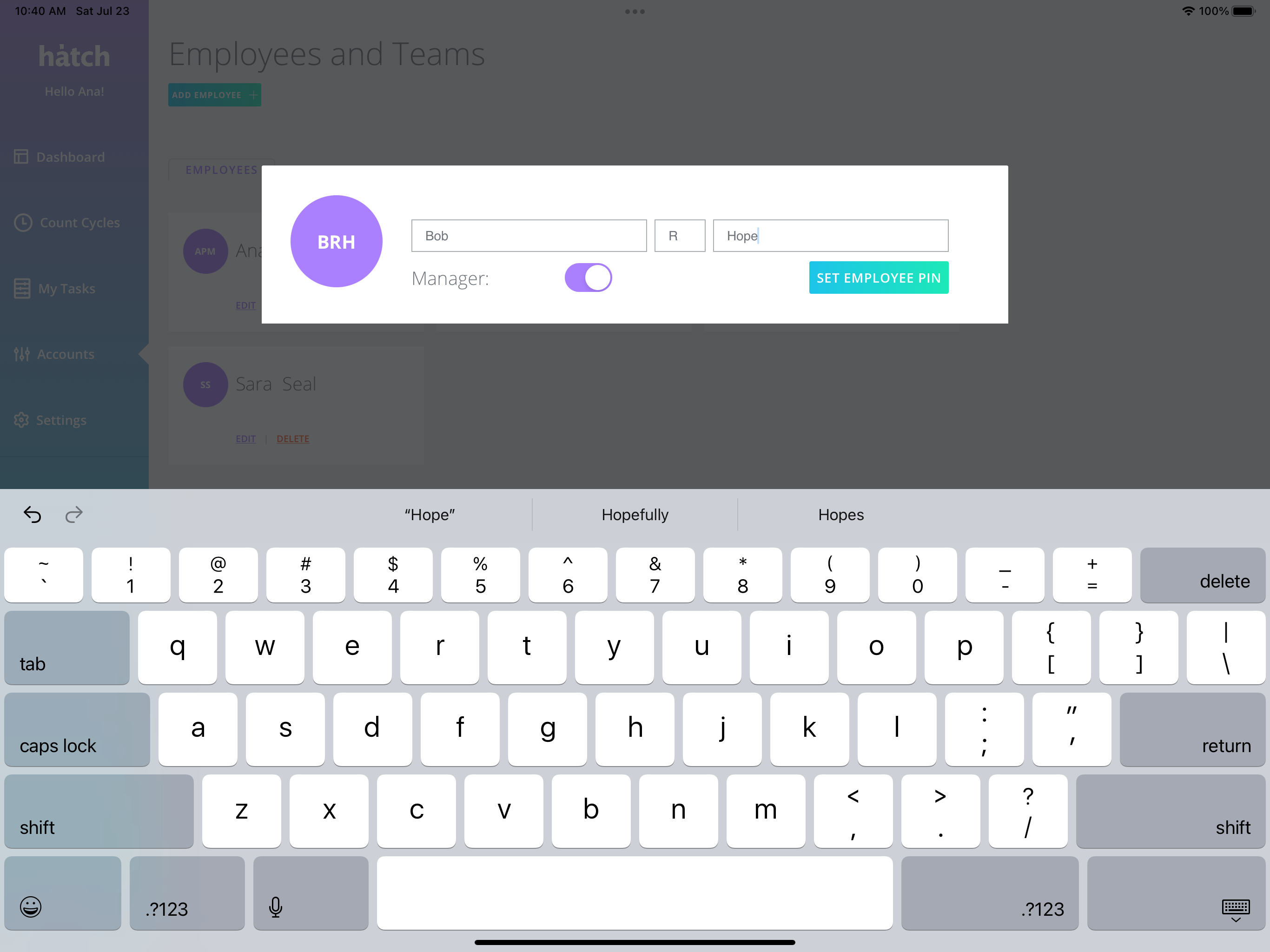The width and height of the screenshot is (1270, 952).
Task: Tap the tilde backtick key
Action: point(44,575)
